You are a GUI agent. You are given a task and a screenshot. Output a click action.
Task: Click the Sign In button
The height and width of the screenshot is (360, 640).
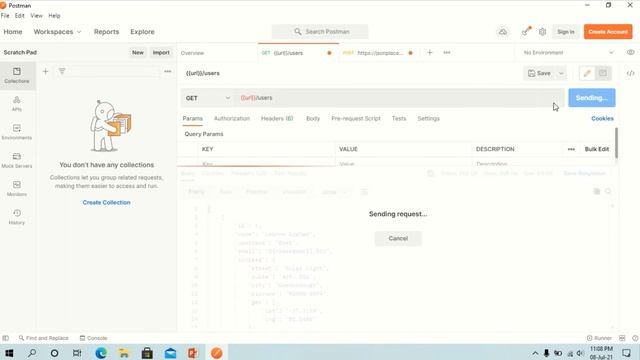566,31
